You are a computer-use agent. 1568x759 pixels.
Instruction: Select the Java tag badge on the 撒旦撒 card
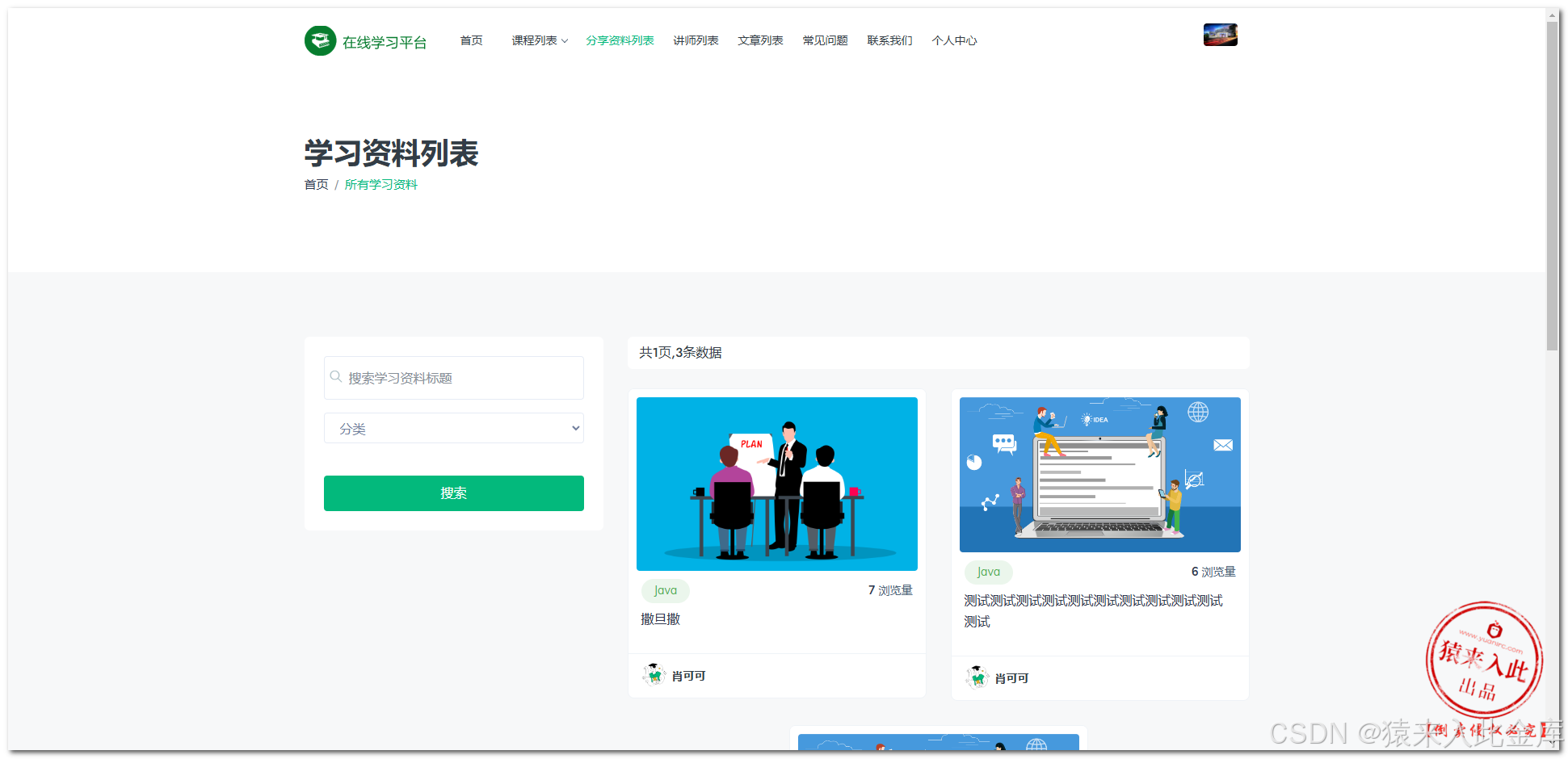point(665,590)
